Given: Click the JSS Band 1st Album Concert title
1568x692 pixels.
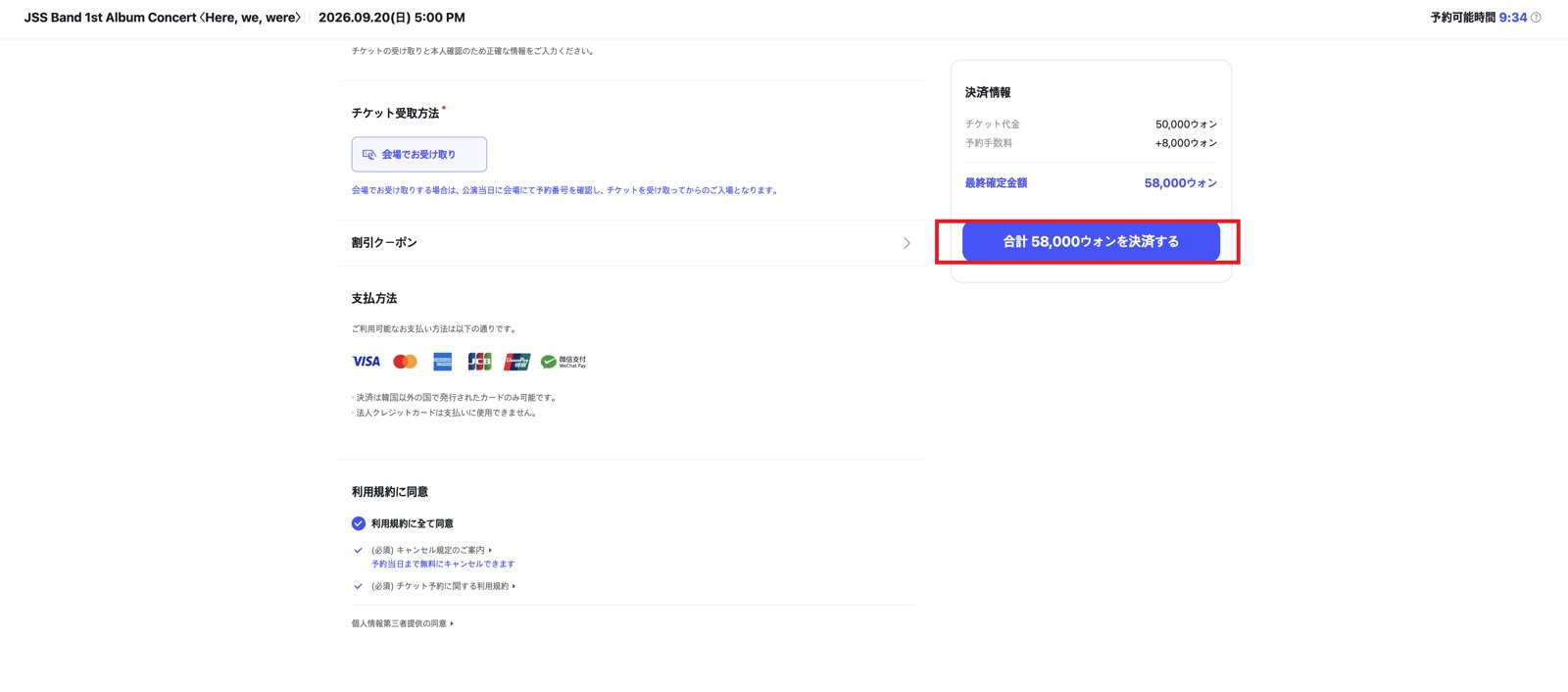Looking at the screenshot, I should point(163,18).
